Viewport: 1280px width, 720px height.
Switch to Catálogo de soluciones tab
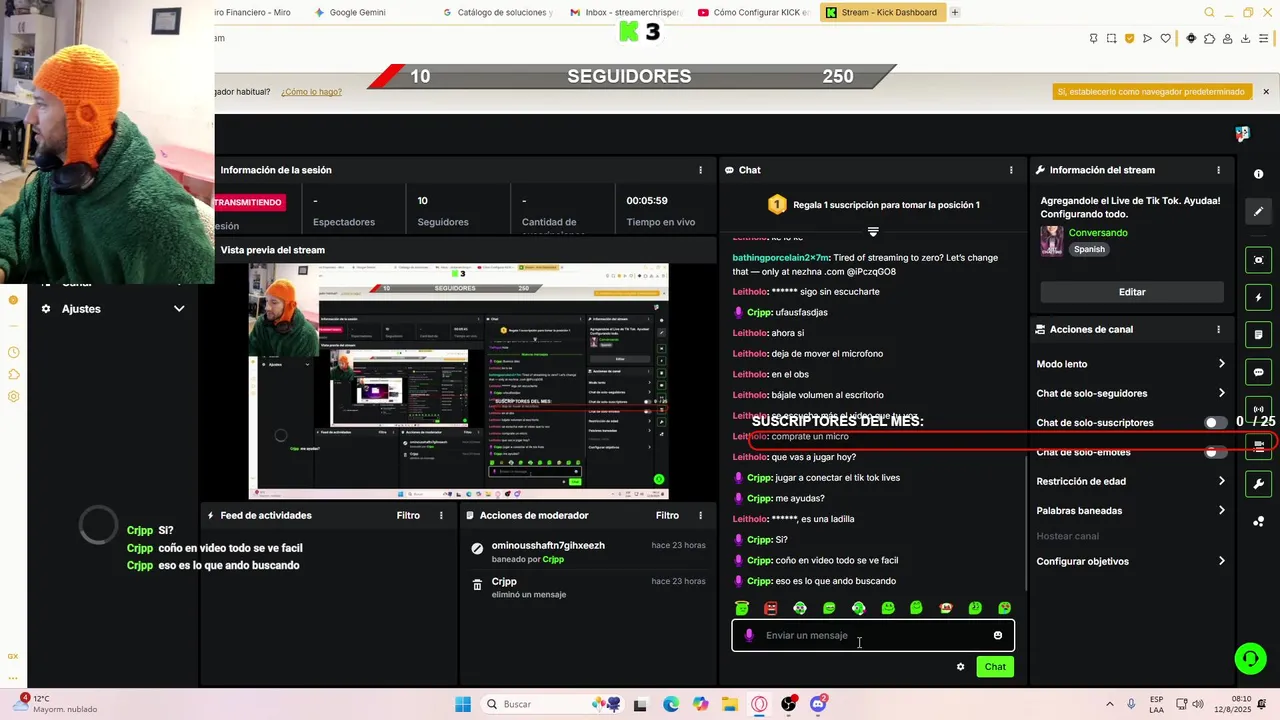click(x=496, y=12)
